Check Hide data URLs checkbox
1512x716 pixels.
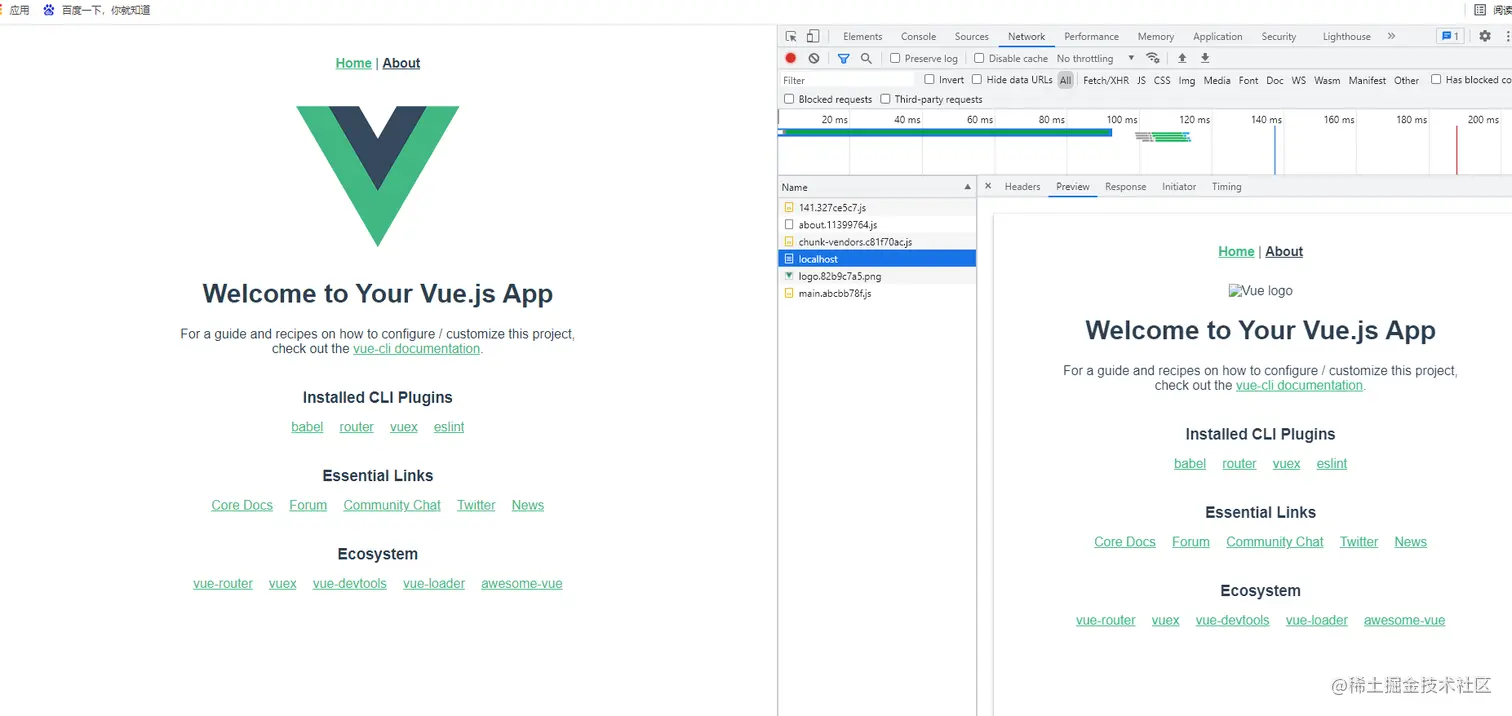coord(977,79)
